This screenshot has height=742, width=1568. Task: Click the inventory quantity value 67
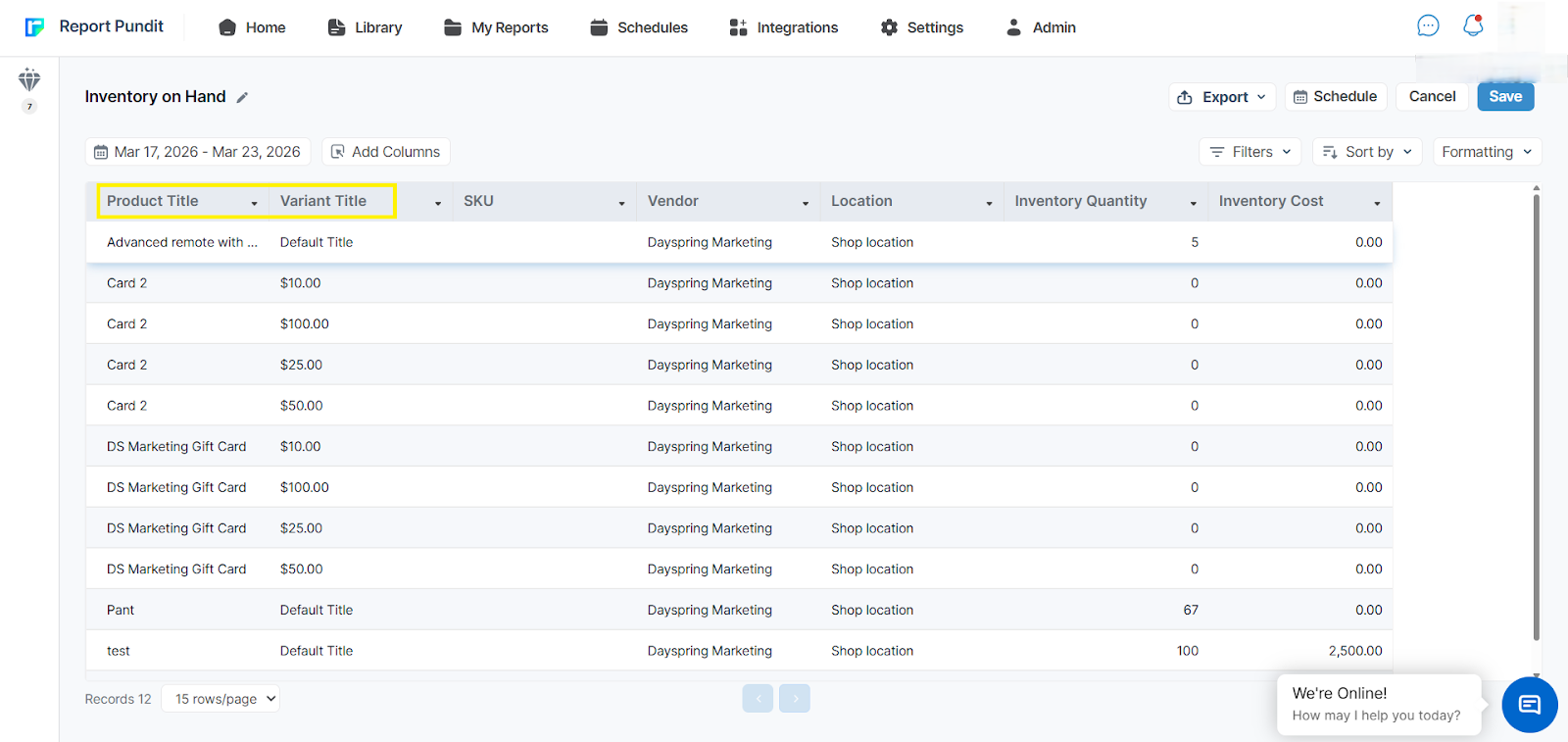[1191, 610]
